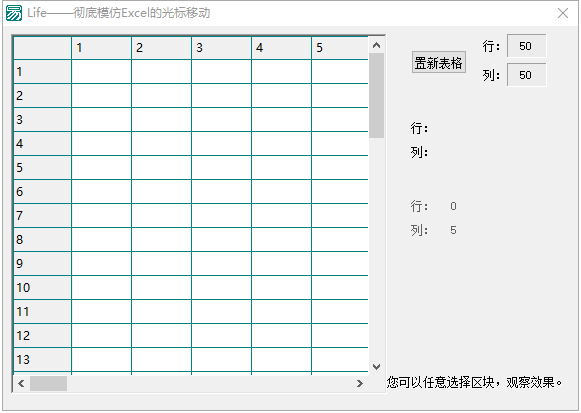Select row header 12
This screenshot has width=581, height=413.
tap(43, 336)
